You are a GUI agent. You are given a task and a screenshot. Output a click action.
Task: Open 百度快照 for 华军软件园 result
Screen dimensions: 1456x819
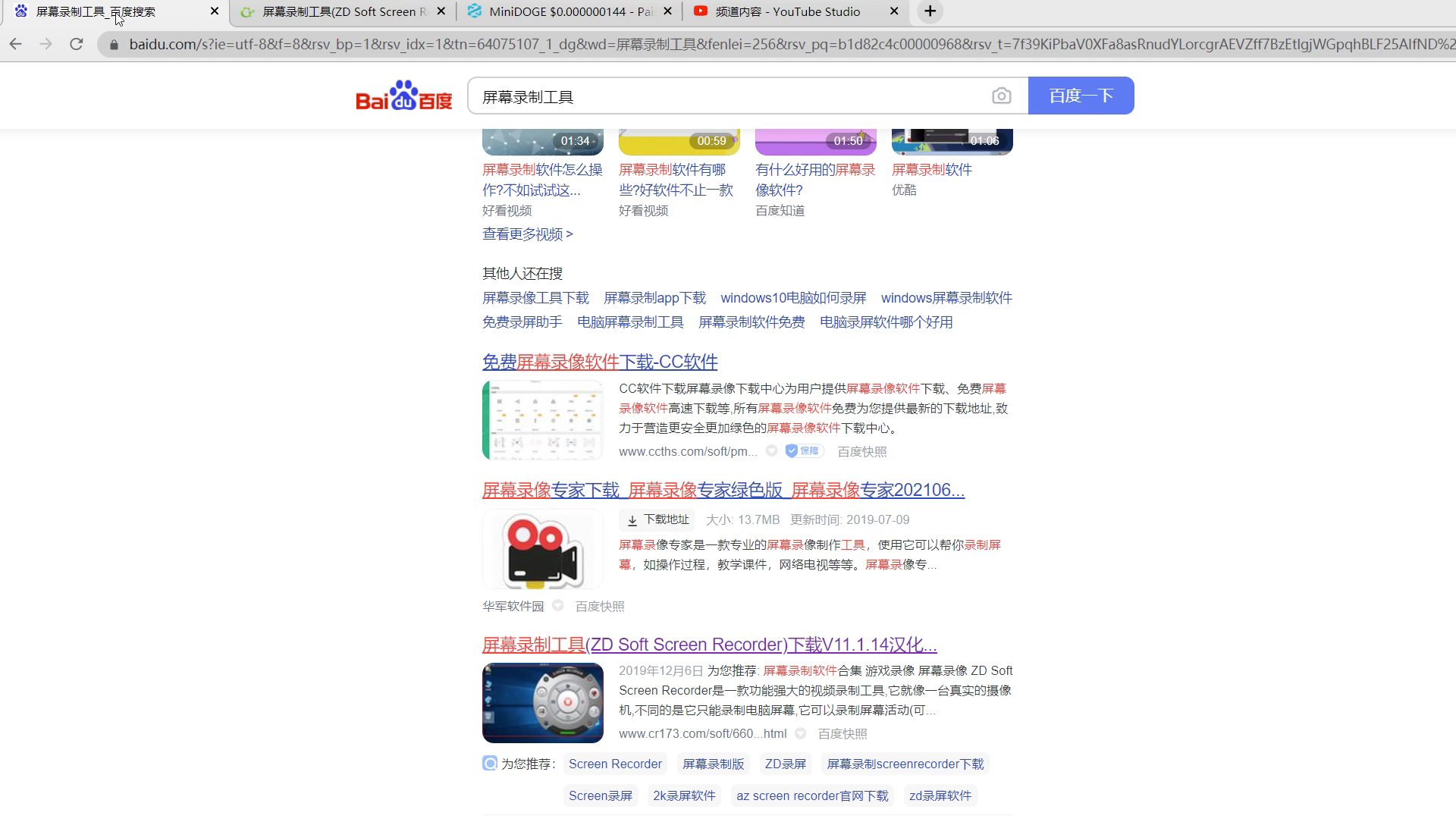599,606
